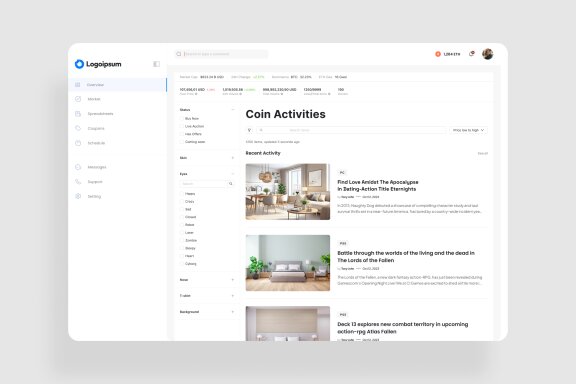576x384 pixels.
Task: Click the Support phone icon
Action: coord(78,182)
